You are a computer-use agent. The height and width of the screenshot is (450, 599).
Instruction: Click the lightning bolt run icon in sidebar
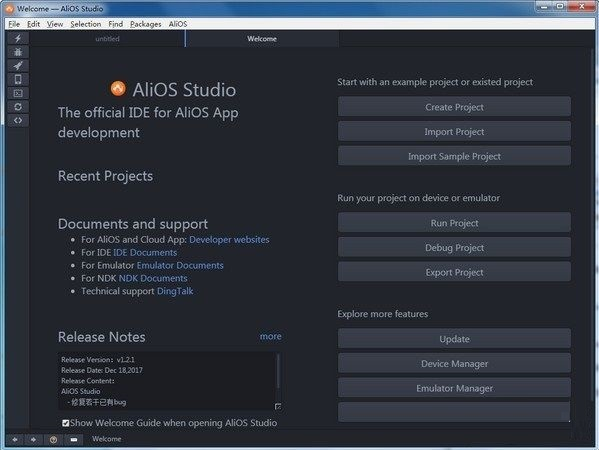(18, 38)
